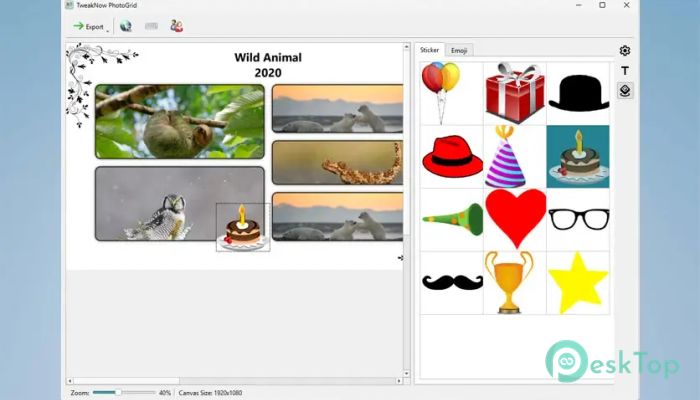Image resolution: width=700 pixels, height=400 pixels.
Task: Pick the balloons sticker
Action: click(x=451, y=94)
